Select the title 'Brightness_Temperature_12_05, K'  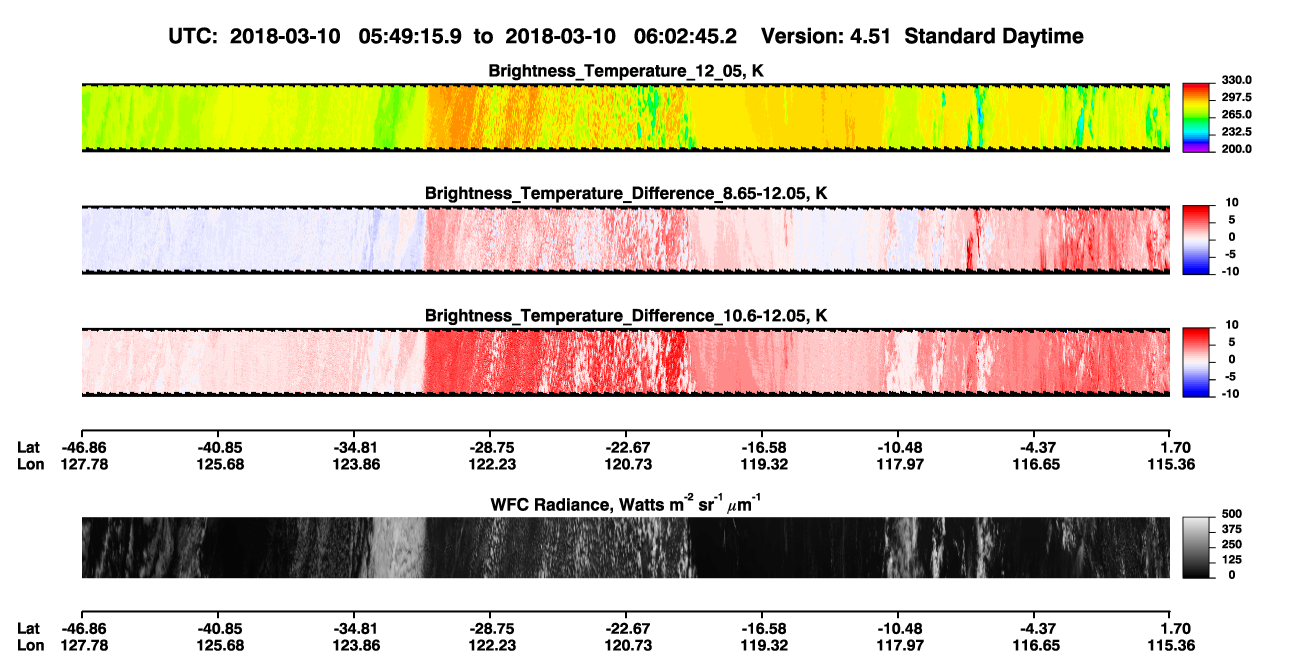pyautogui.click(x=626, y=71)
